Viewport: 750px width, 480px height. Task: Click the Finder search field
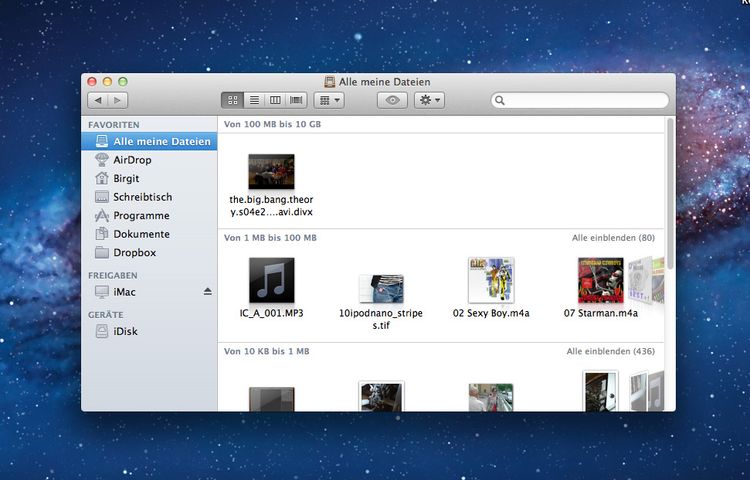pos(582,100)
